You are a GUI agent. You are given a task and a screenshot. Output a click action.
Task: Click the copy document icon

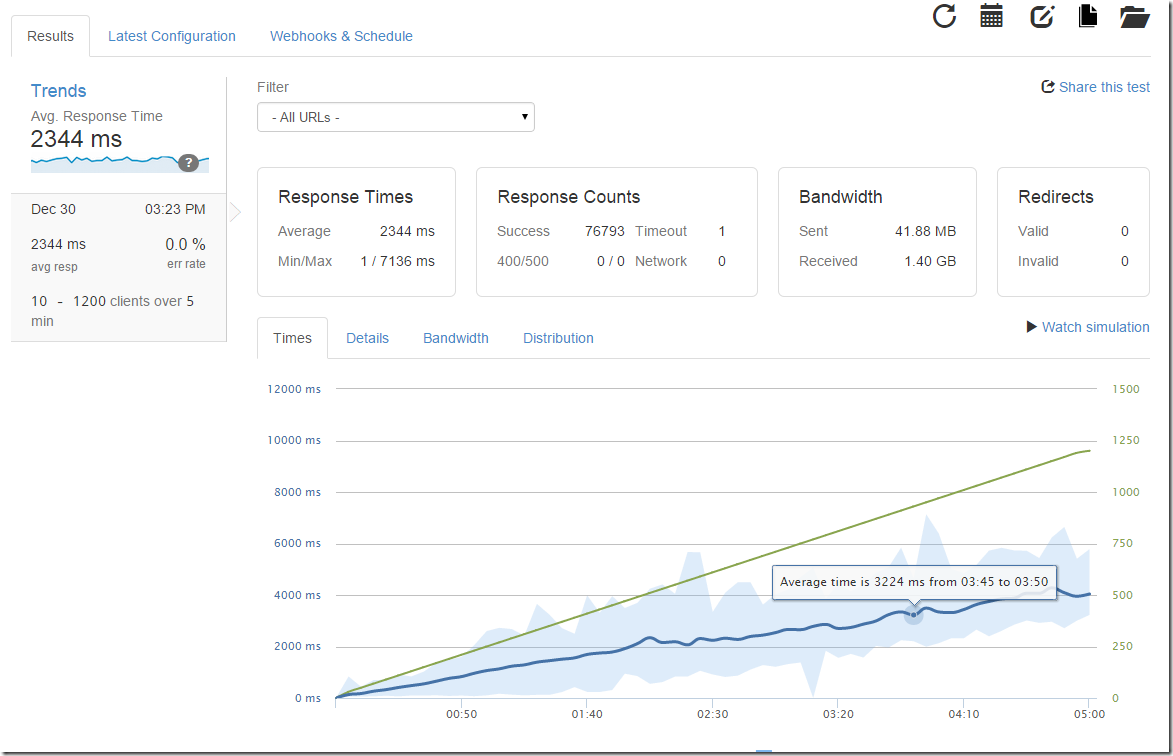click(1088, 16)
